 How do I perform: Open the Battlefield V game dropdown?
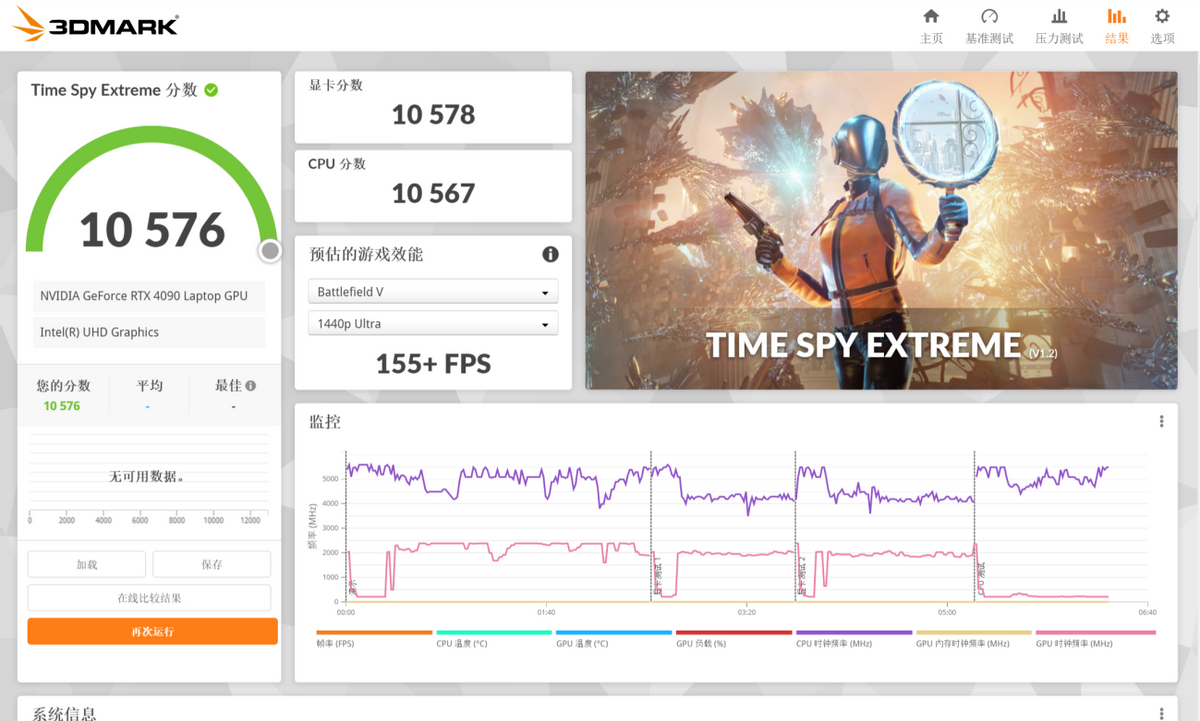[433, 292]
